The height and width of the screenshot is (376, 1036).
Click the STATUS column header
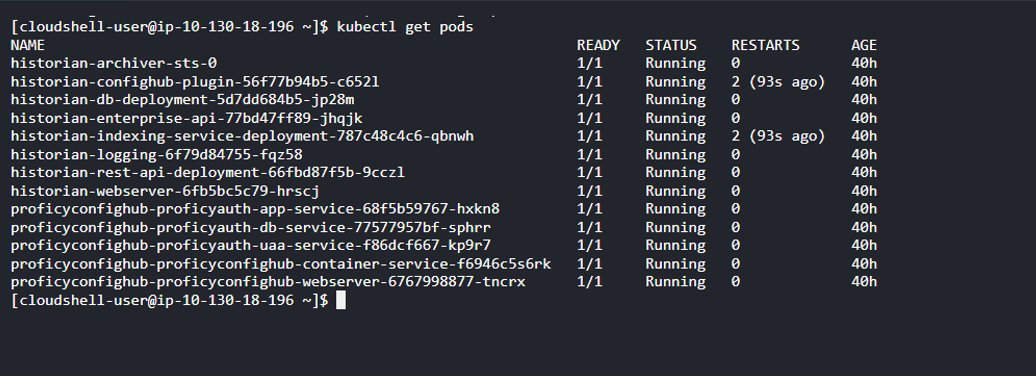(671, 45)
